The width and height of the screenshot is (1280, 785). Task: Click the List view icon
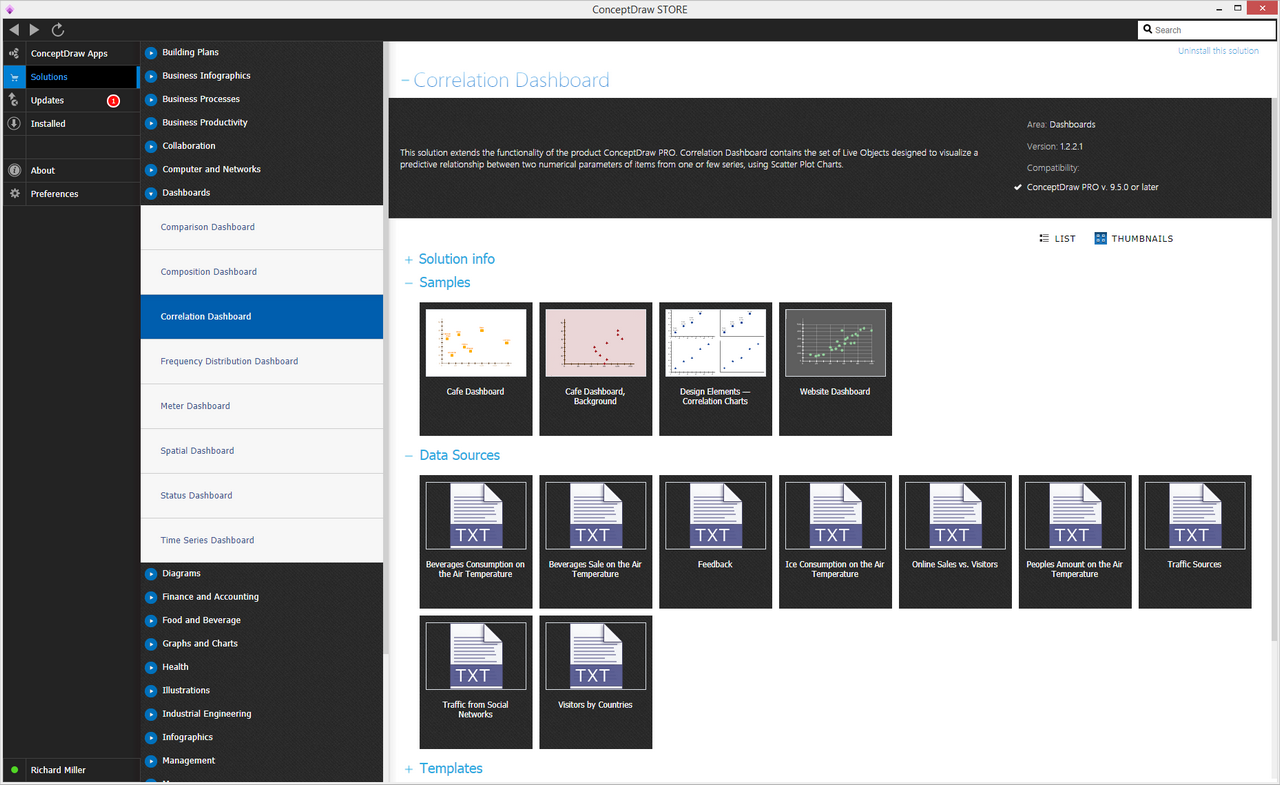click(x=1044, y=238)
